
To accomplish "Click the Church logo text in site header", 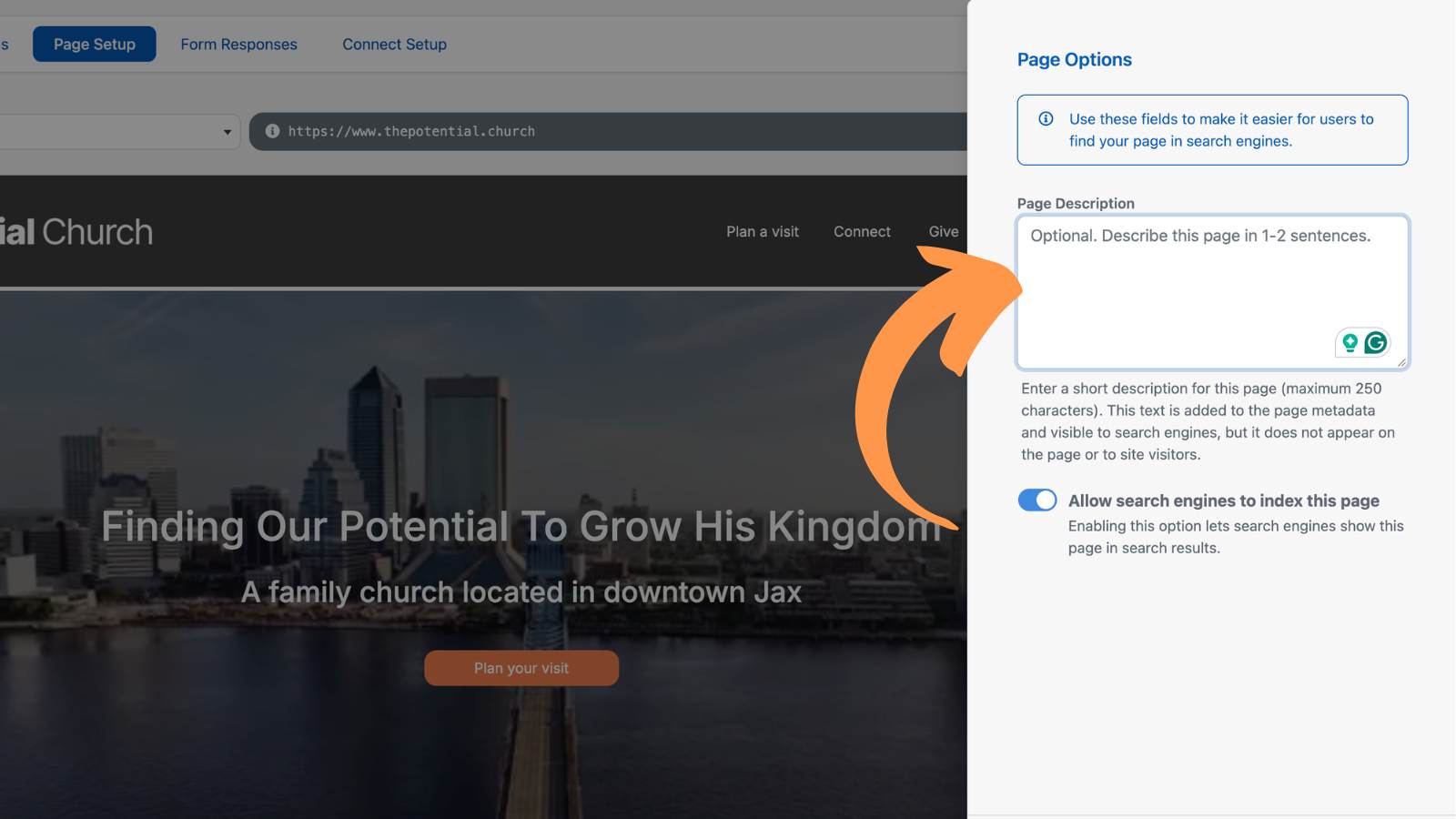I will [76, 232].
